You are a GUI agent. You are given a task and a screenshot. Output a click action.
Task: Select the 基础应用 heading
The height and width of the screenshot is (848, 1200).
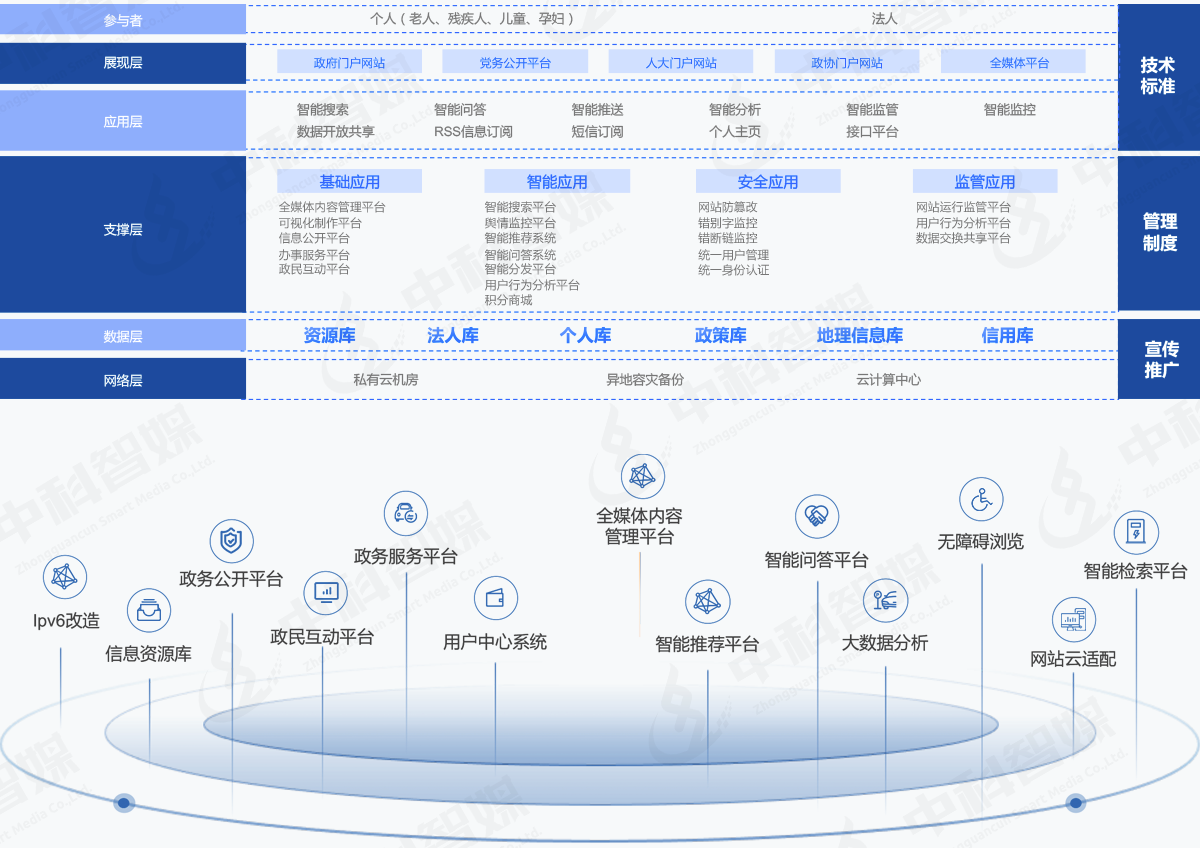(349, 182)
